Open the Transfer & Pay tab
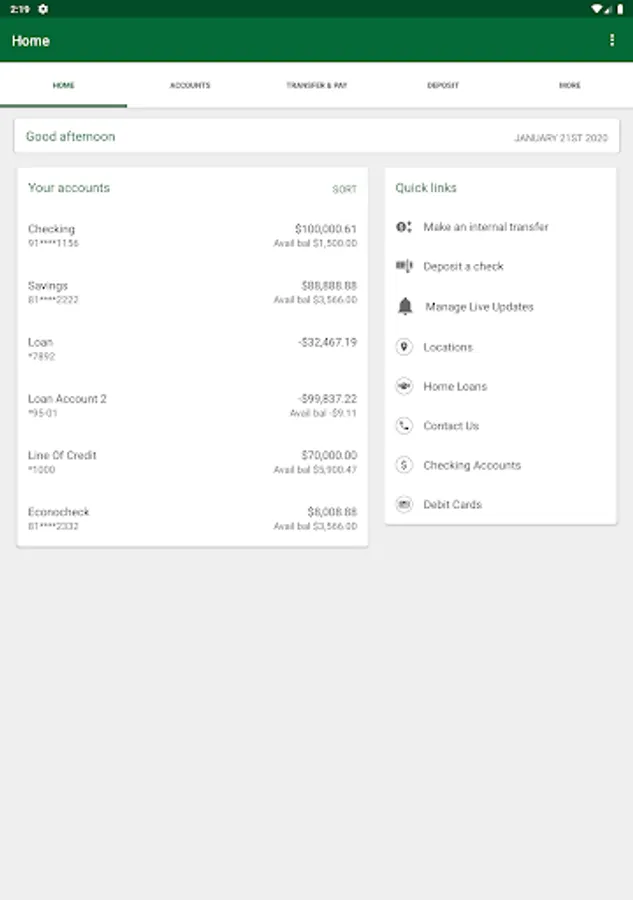The image size is (633, 900). click(x=316, y=86)
